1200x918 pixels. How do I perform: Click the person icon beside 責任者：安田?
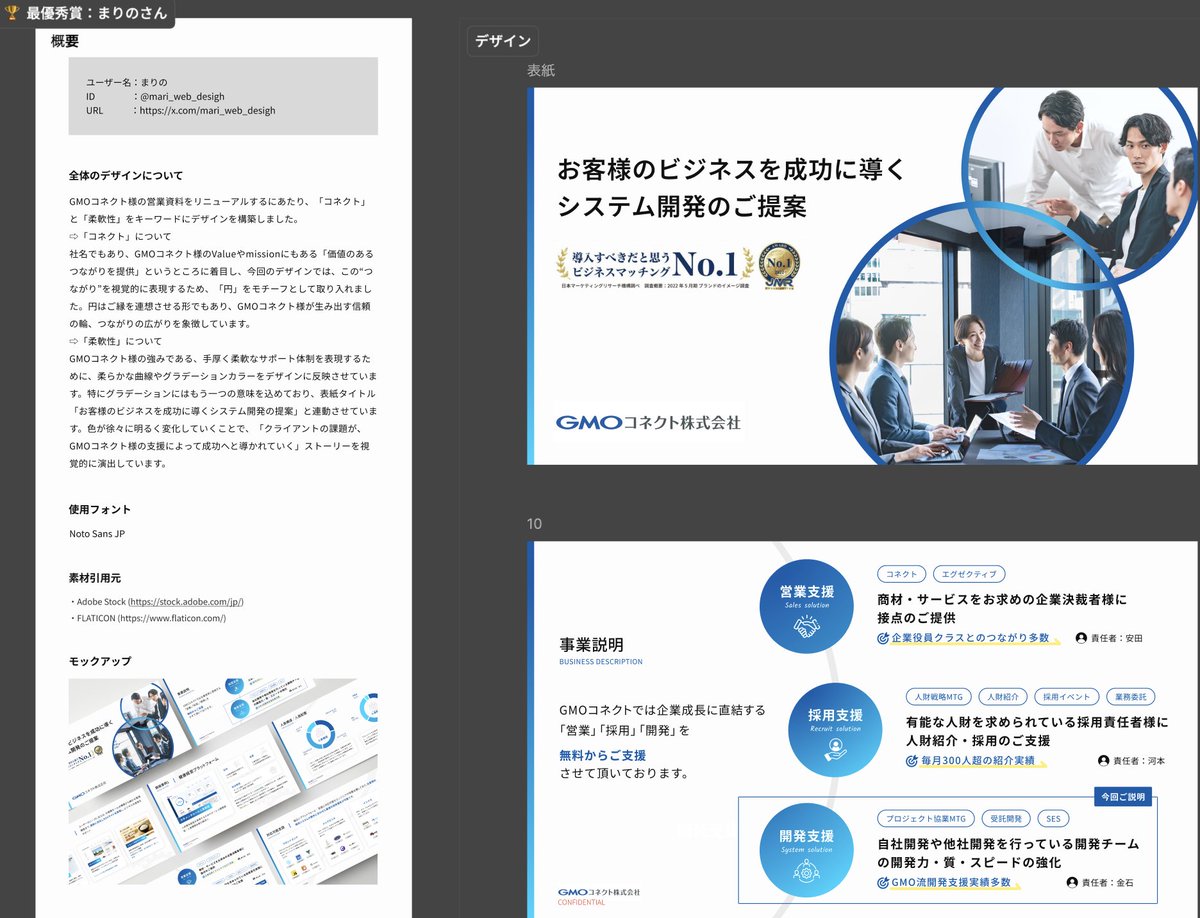[1081, 638]
